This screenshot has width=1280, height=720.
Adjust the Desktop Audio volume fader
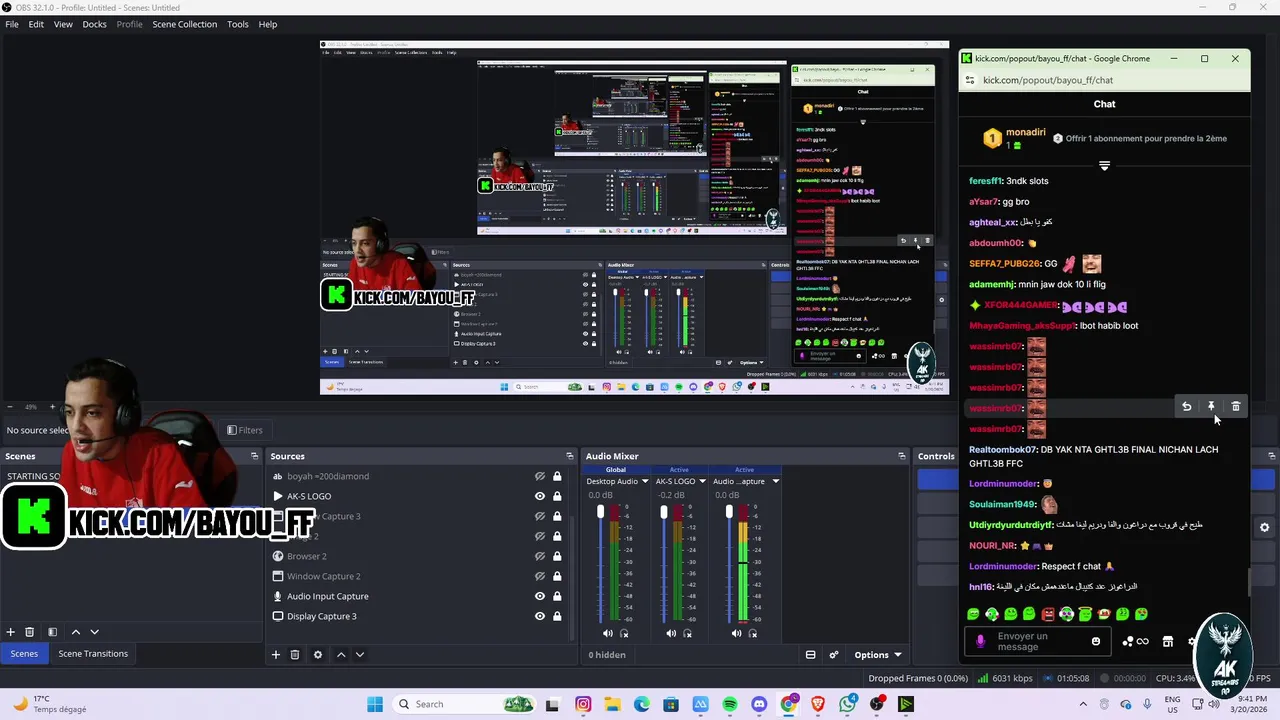(x=600, y=512)
